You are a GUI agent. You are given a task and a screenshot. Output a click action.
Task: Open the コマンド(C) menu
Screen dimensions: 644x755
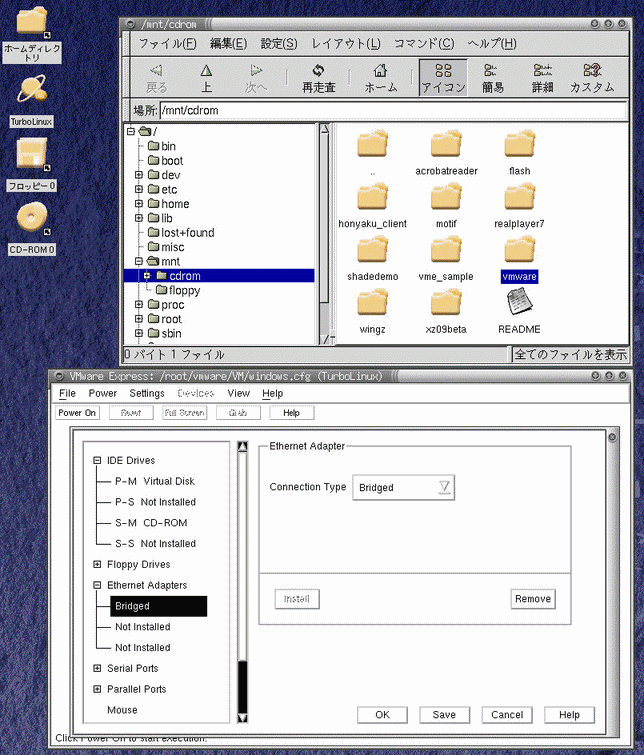[x=424, y=43]
